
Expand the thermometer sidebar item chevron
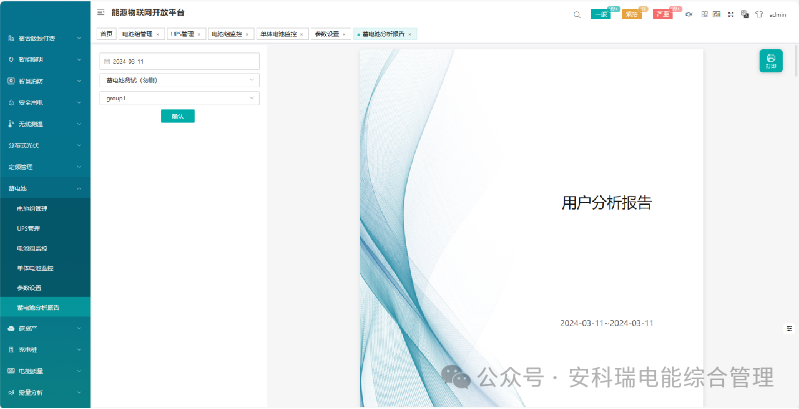click(x=79, y=124)
